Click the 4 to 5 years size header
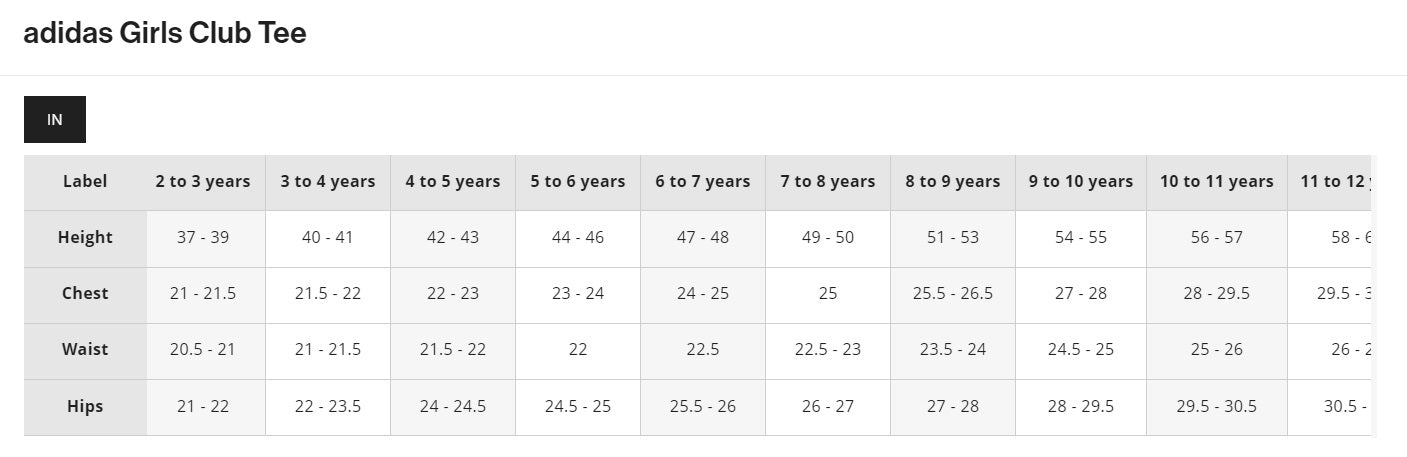 pos(453,181)
